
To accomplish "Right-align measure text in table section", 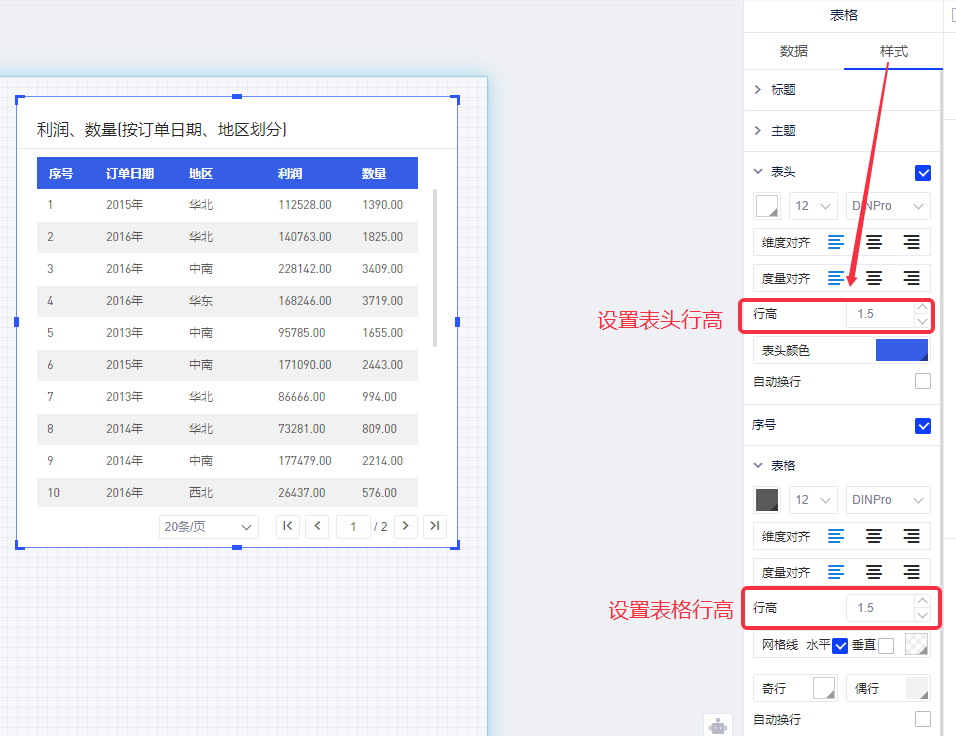I will [911, 572].
